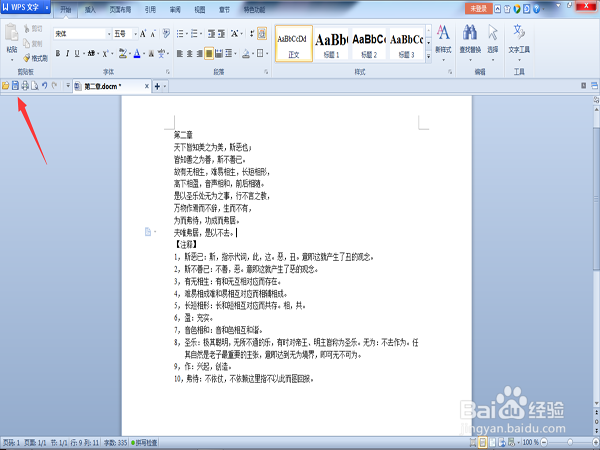
Task: Increase font size with grow font icon
Action: 143,34
